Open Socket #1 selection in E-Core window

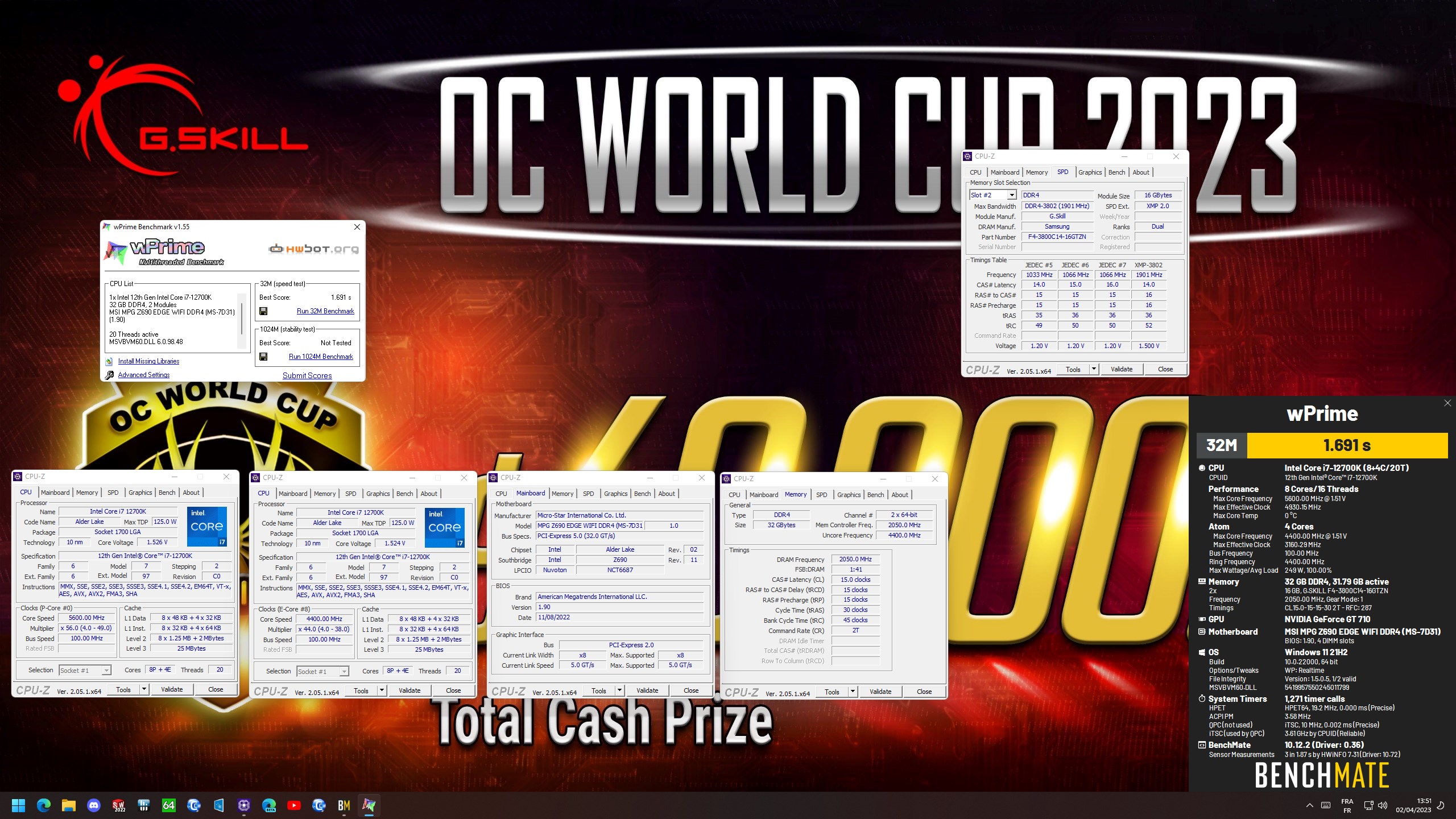click(322, 671)
